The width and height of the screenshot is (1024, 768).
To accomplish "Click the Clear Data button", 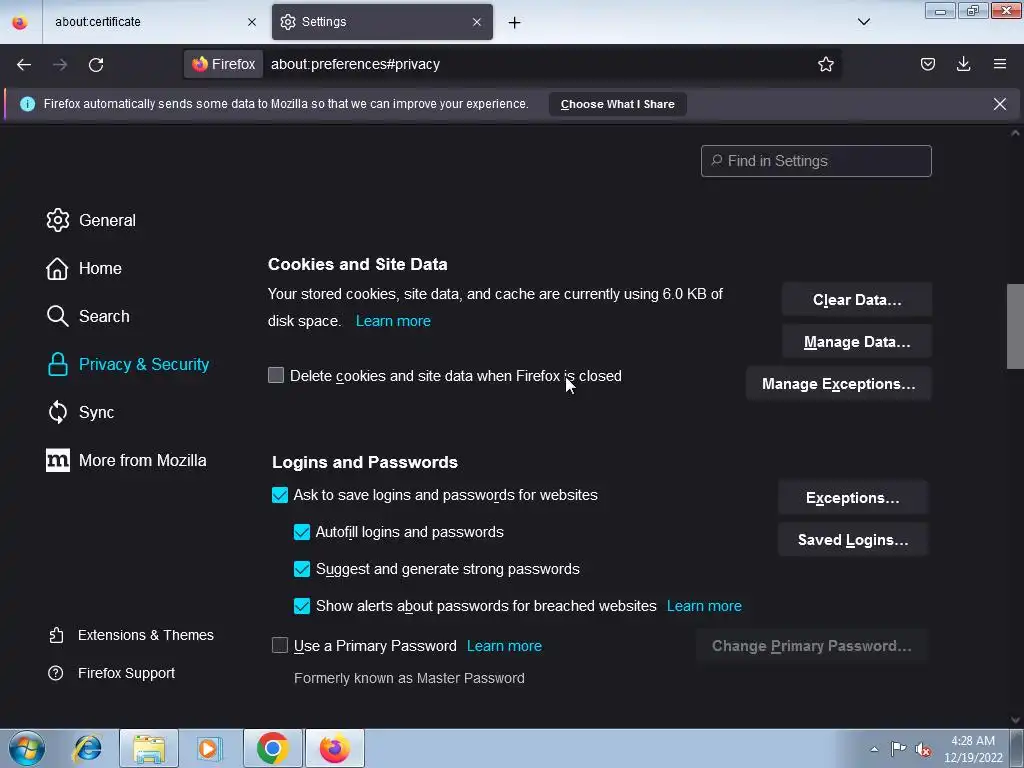I will (857, 300).
